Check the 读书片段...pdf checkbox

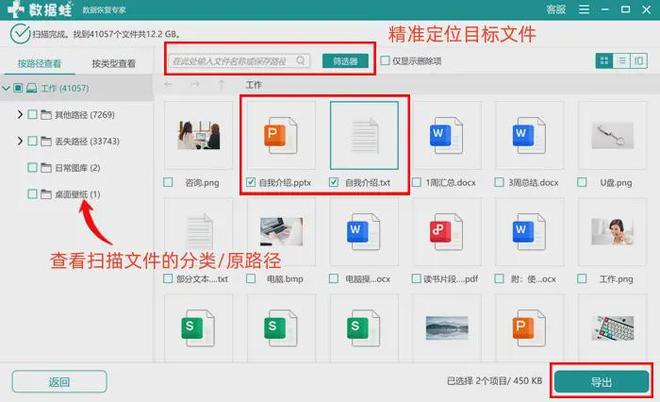(416, 278)
